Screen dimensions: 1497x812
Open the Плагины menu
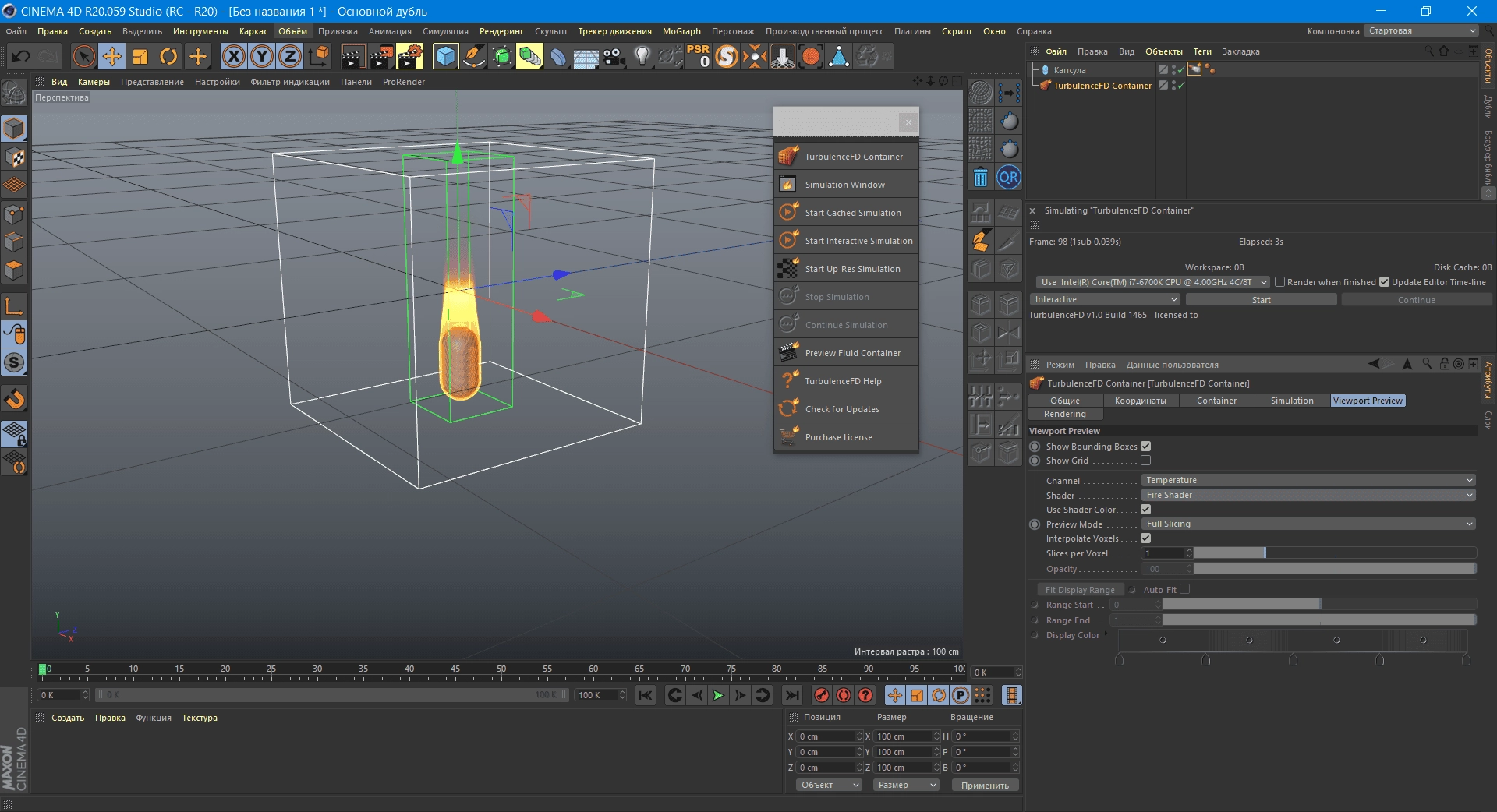(912, 31)
